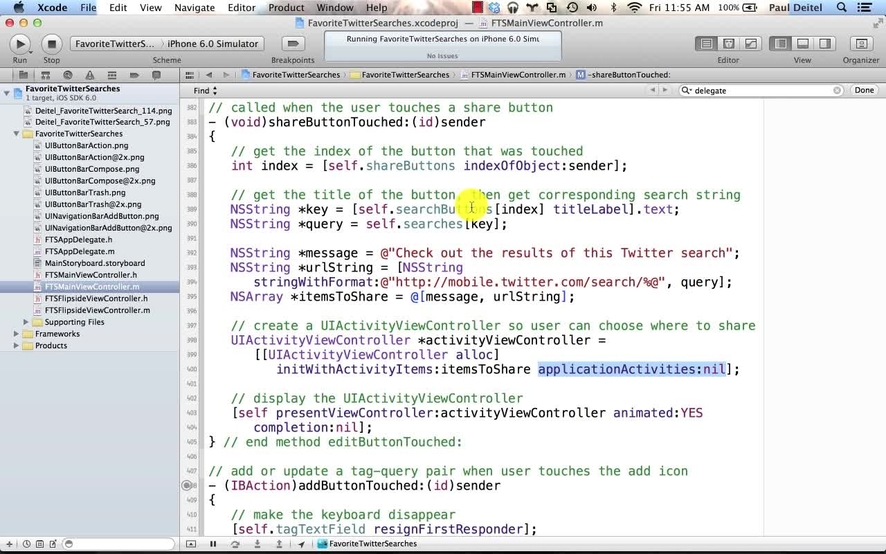Image resolution: width=886 pixels, height=554 pixels.
Task: Click Done in the find bar
Action: 864,90
